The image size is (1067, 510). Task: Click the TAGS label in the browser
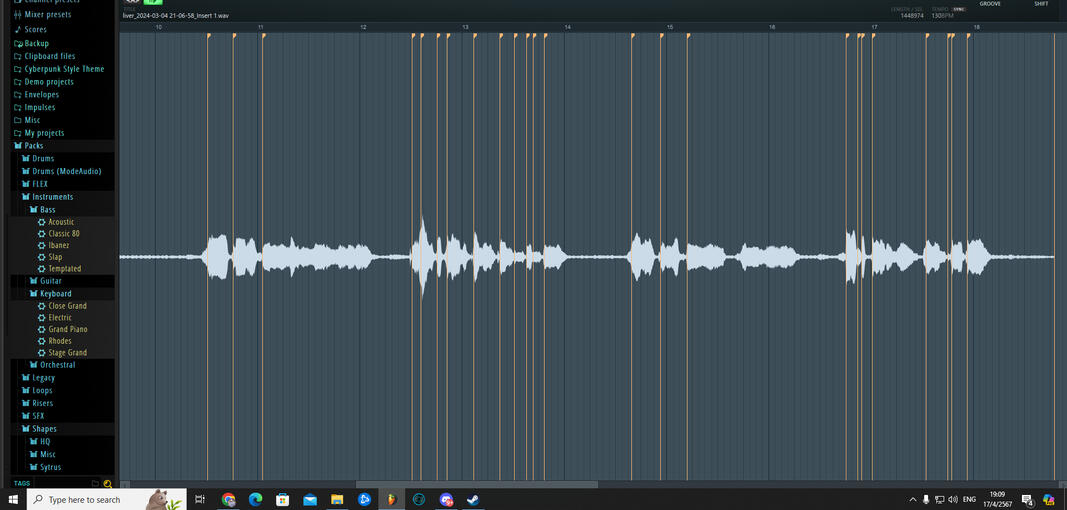coord(22,484)
